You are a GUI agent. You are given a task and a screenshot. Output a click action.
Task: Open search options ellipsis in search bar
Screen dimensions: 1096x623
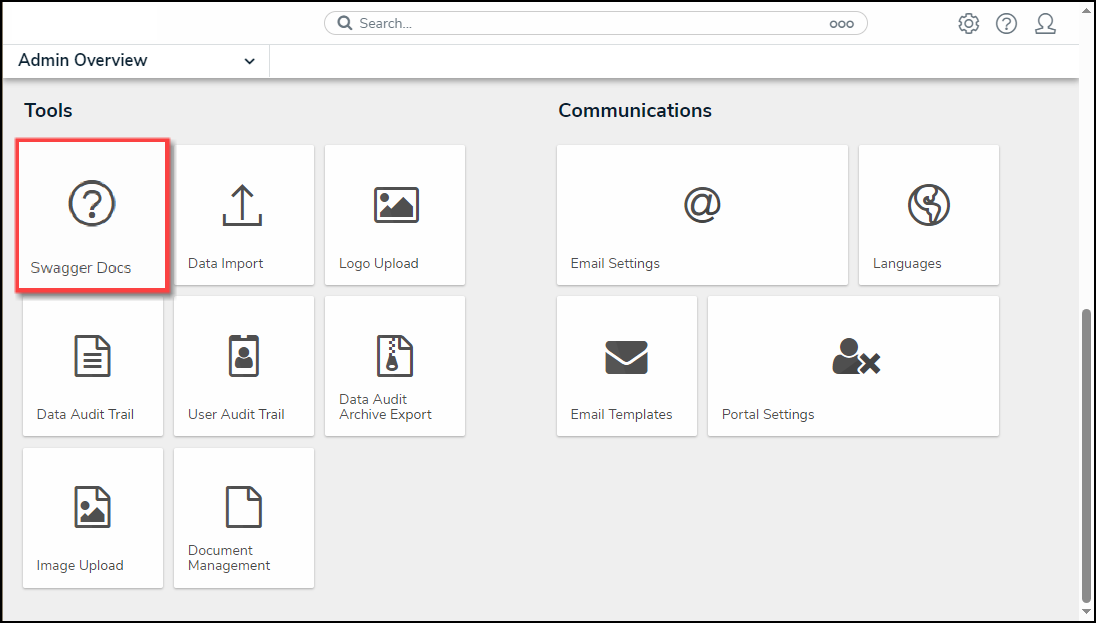click(x=842, y=24)
